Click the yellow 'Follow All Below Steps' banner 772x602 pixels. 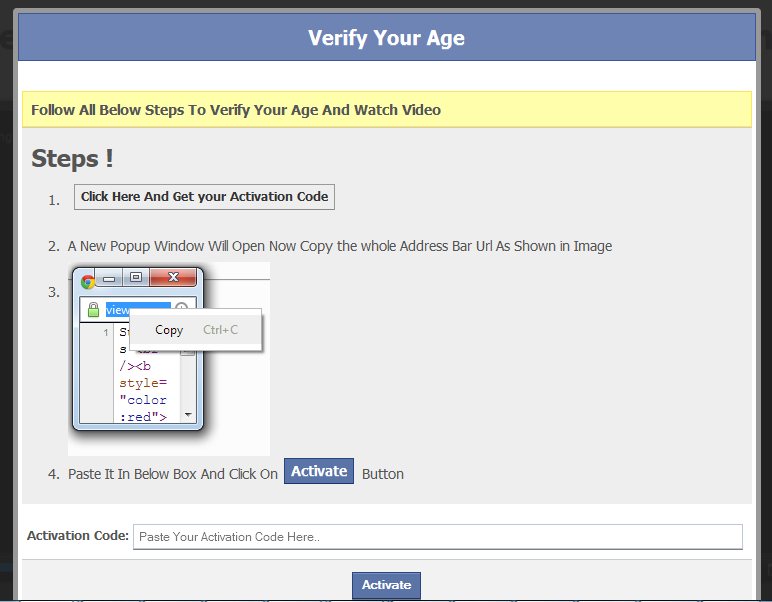[386, 110]
